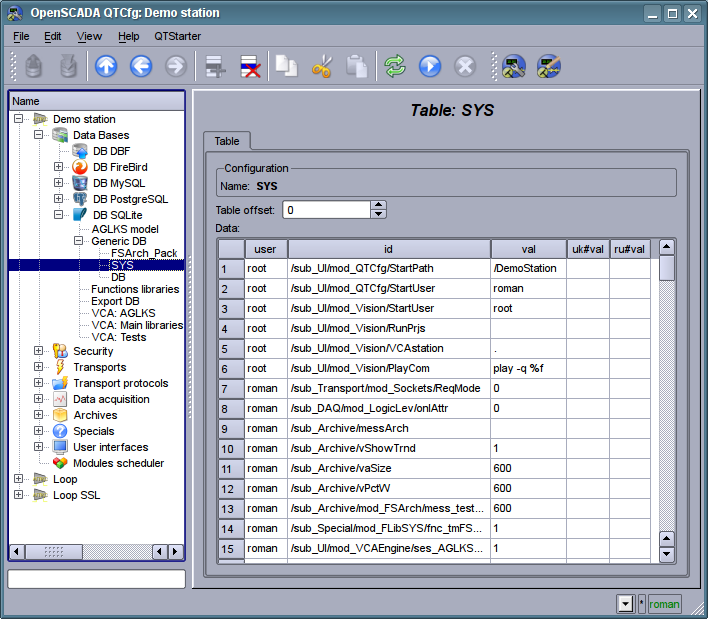This screenshot has height=619, width=708.
Task: Click the 'id' column header
Action: [389, 249]
